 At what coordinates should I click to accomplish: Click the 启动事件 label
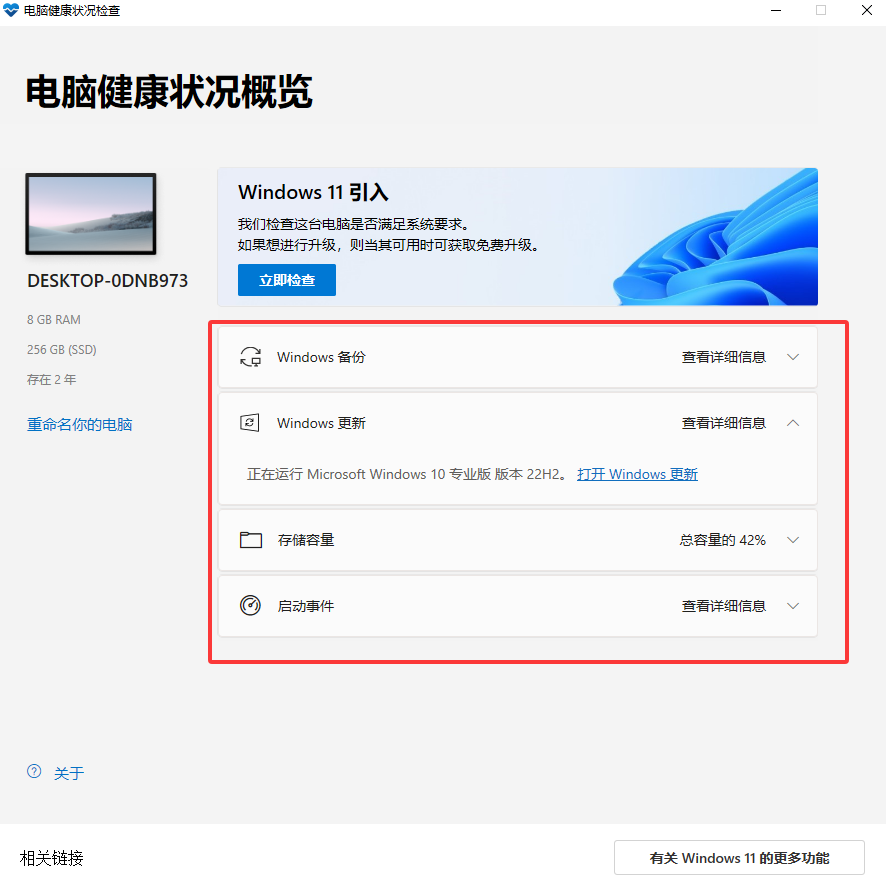[306, 606]
